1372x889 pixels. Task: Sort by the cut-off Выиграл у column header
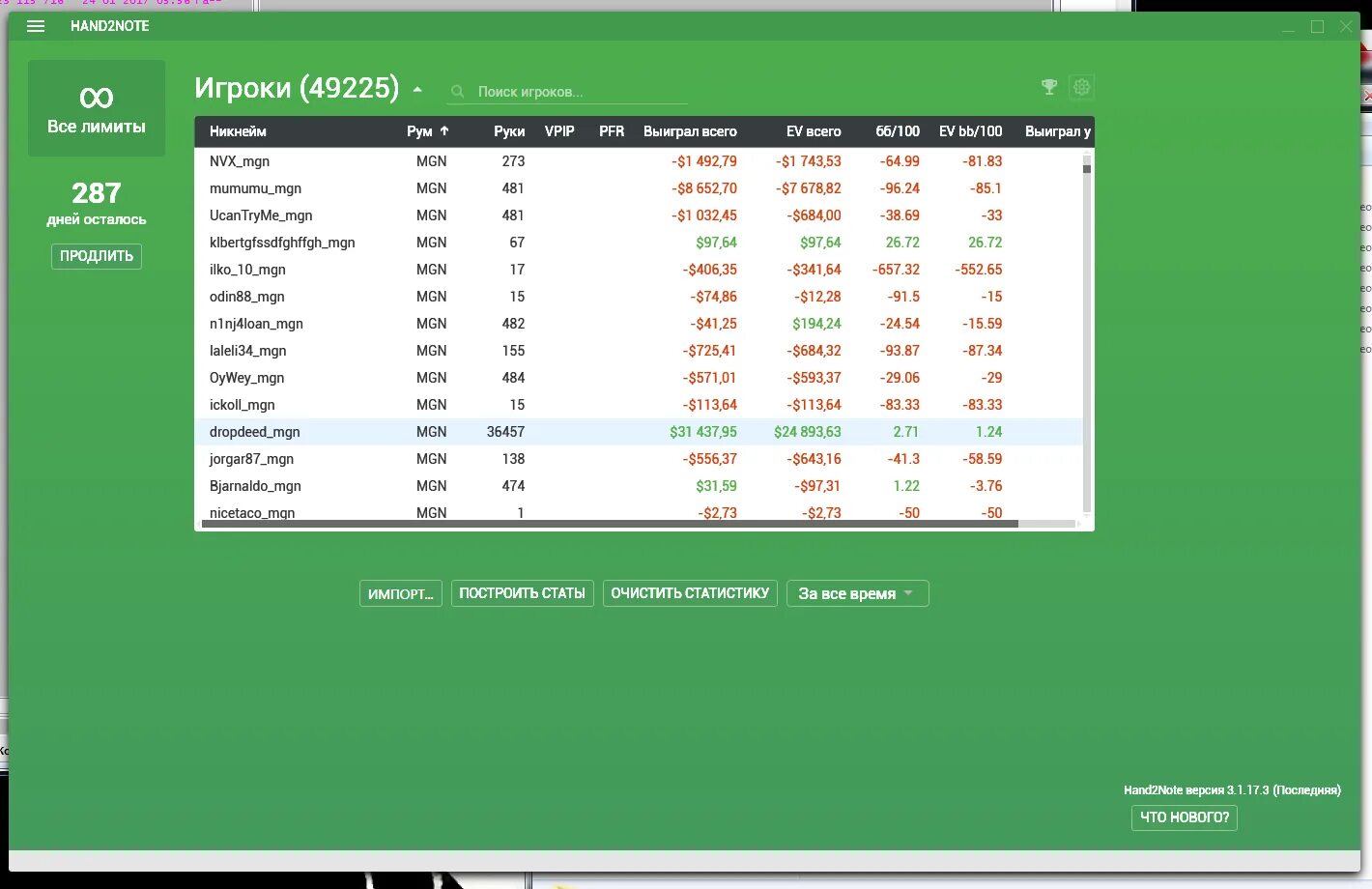(x=1057, y=131)
